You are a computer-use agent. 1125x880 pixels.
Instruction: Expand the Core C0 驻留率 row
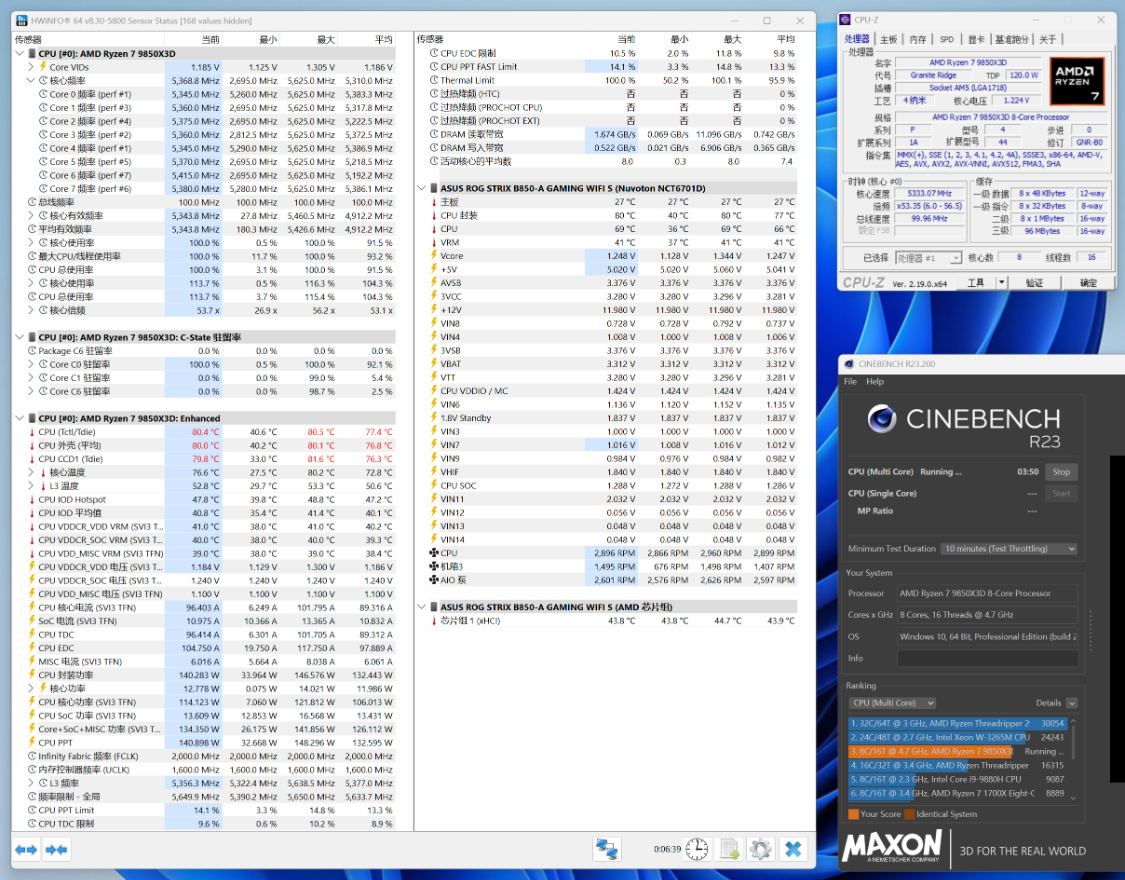coord(31,364)
